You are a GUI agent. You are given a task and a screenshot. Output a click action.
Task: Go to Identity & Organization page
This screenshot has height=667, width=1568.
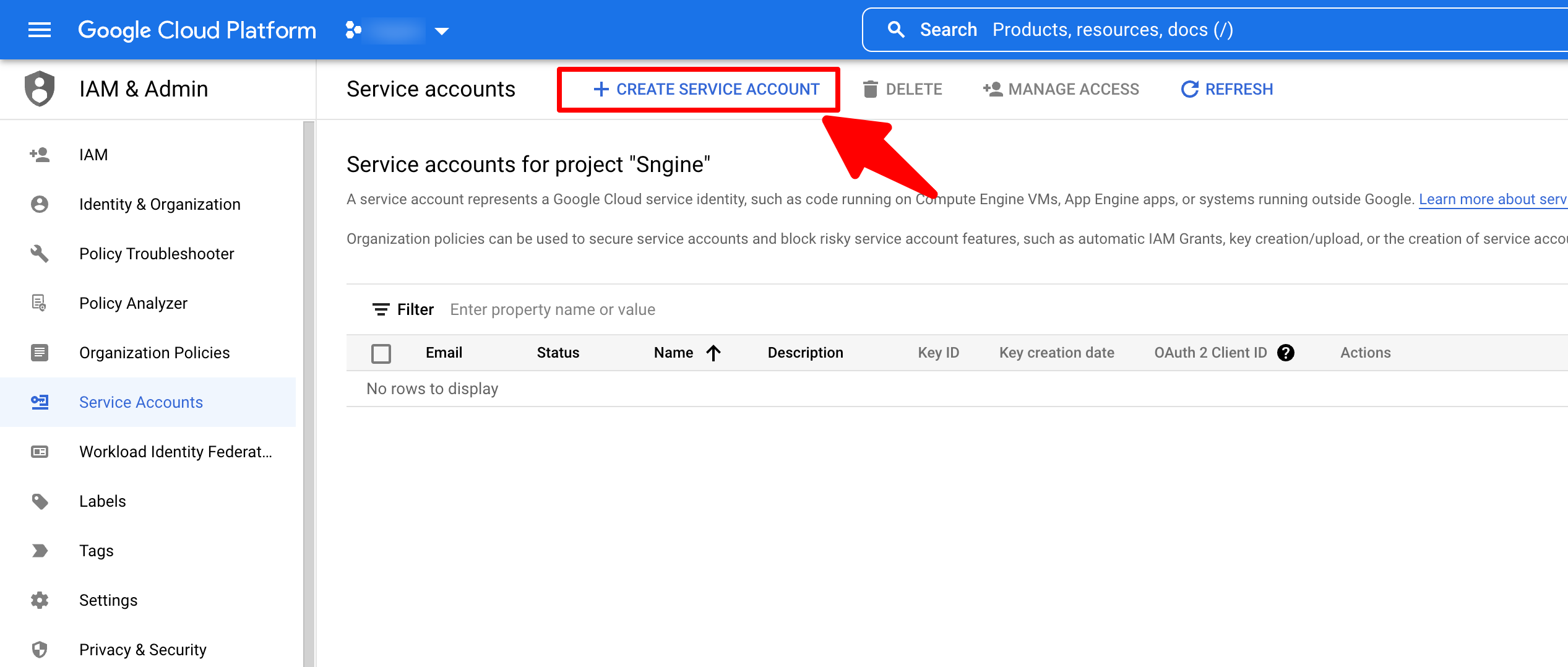(160, 204)
